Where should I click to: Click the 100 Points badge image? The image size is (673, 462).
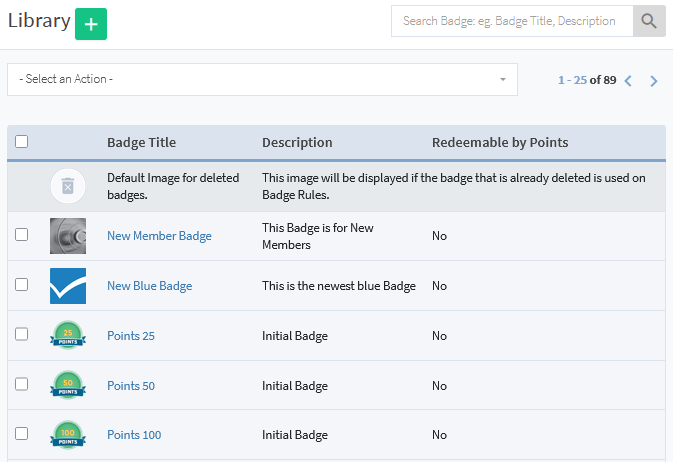point(68,435)
